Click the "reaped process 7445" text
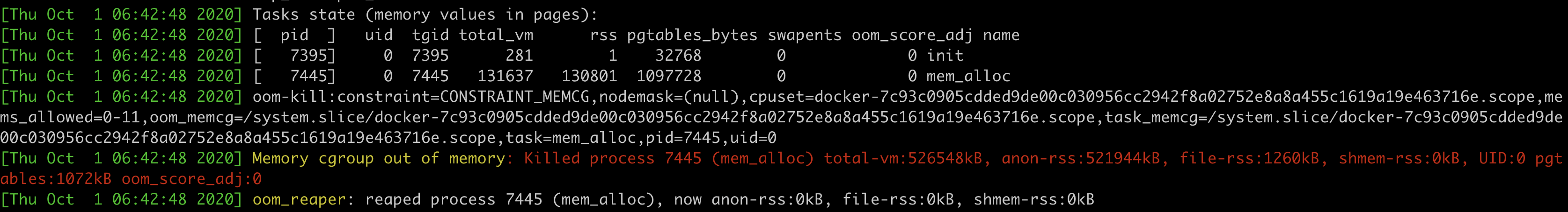Screen dimensions: 1568x212 click(454, 199)
